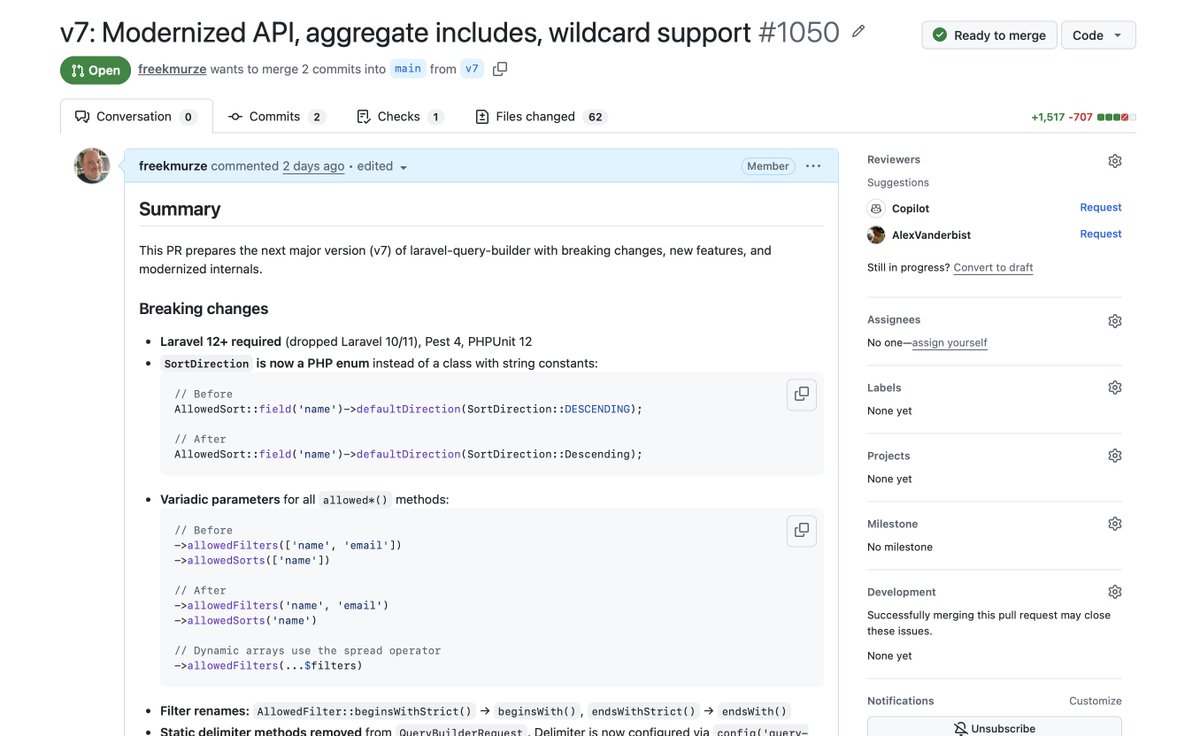Click the Summary heading
The image size is (1200, 736).
pos(180,209)
